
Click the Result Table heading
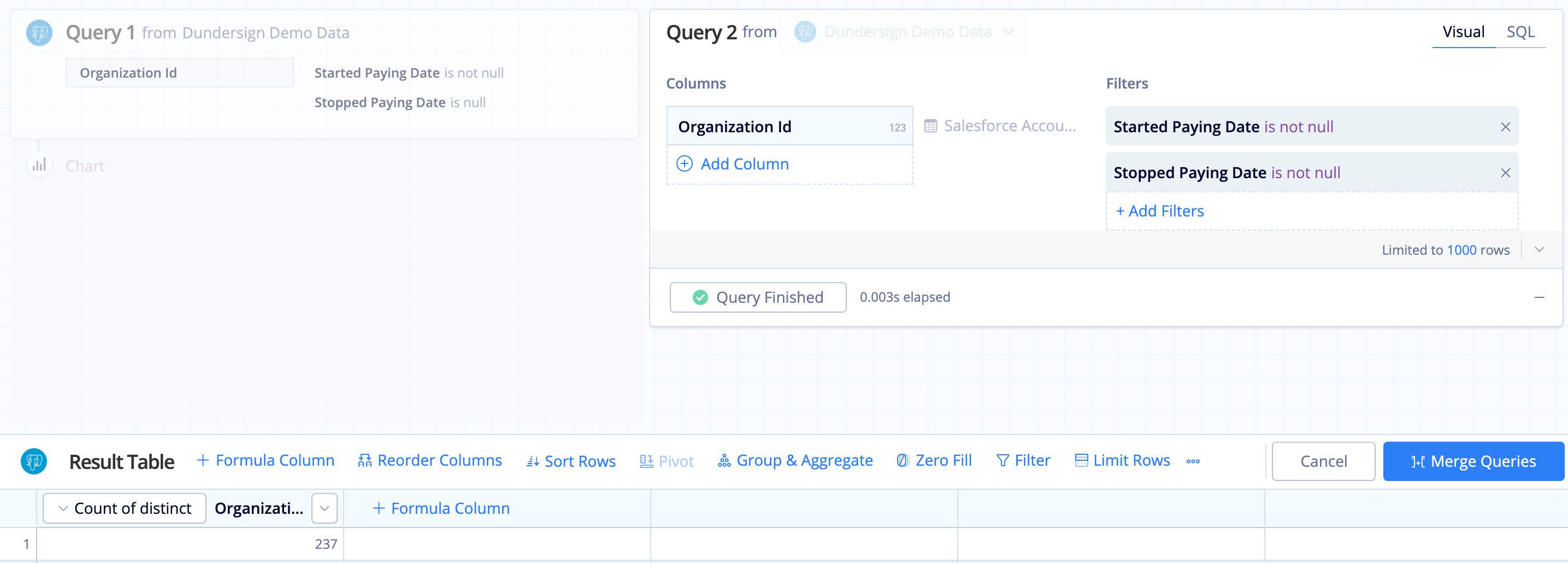(x=121, y=461)
